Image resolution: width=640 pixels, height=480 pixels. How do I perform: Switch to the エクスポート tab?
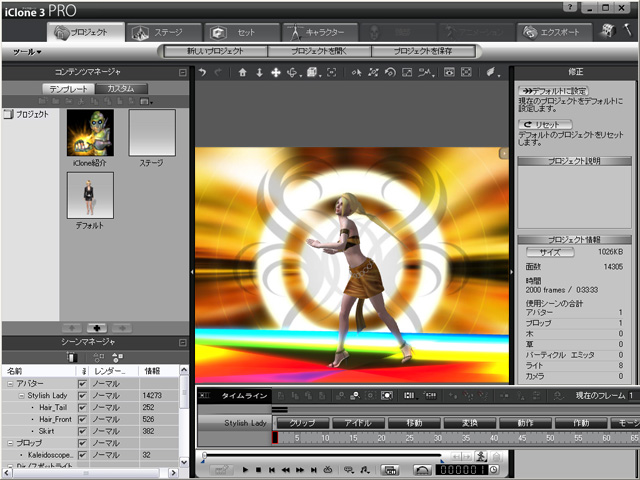tap(554, 32)
